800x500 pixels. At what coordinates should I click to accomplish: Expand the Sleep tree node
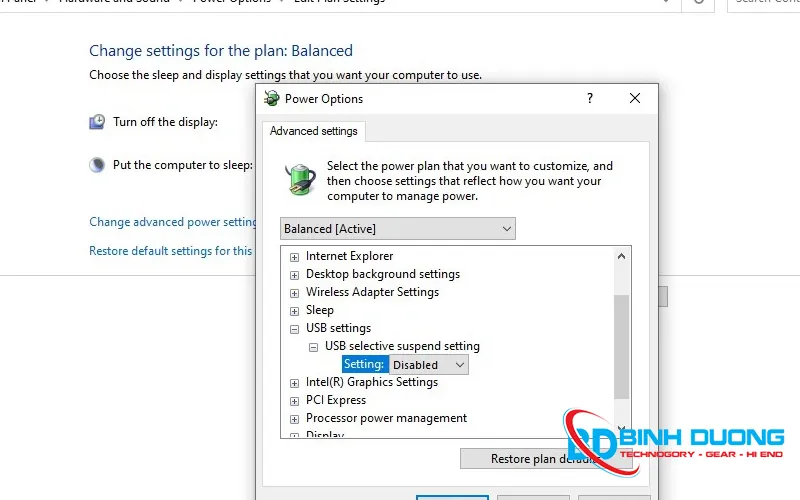coord(294,311)
